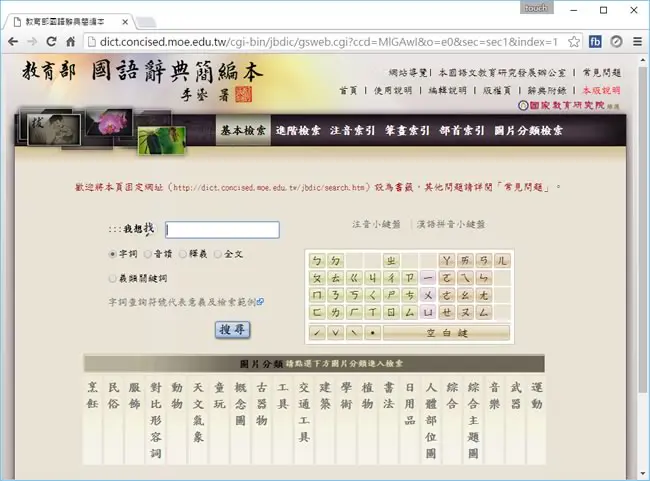Insert the second tone mark ˊ
This screenshot has width=650, height=481.
point(317,333)
